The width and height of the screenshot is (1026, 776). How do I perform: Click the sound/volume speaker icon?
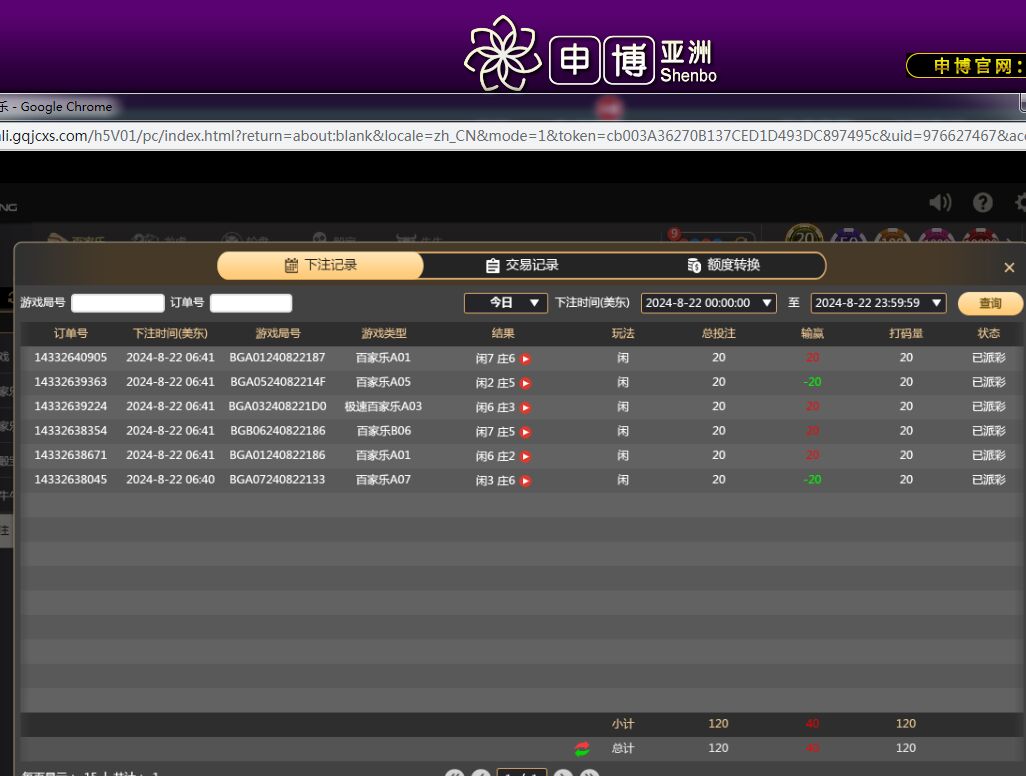click(940, 203)
